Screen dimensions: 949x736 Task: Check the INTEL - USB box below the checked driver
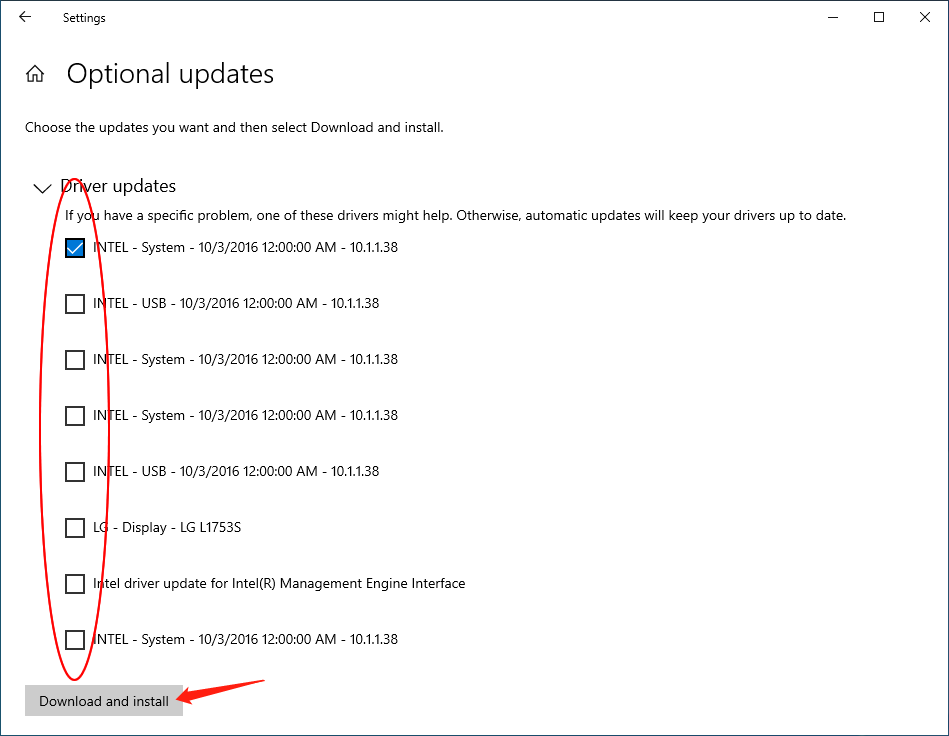coord(75,304)
